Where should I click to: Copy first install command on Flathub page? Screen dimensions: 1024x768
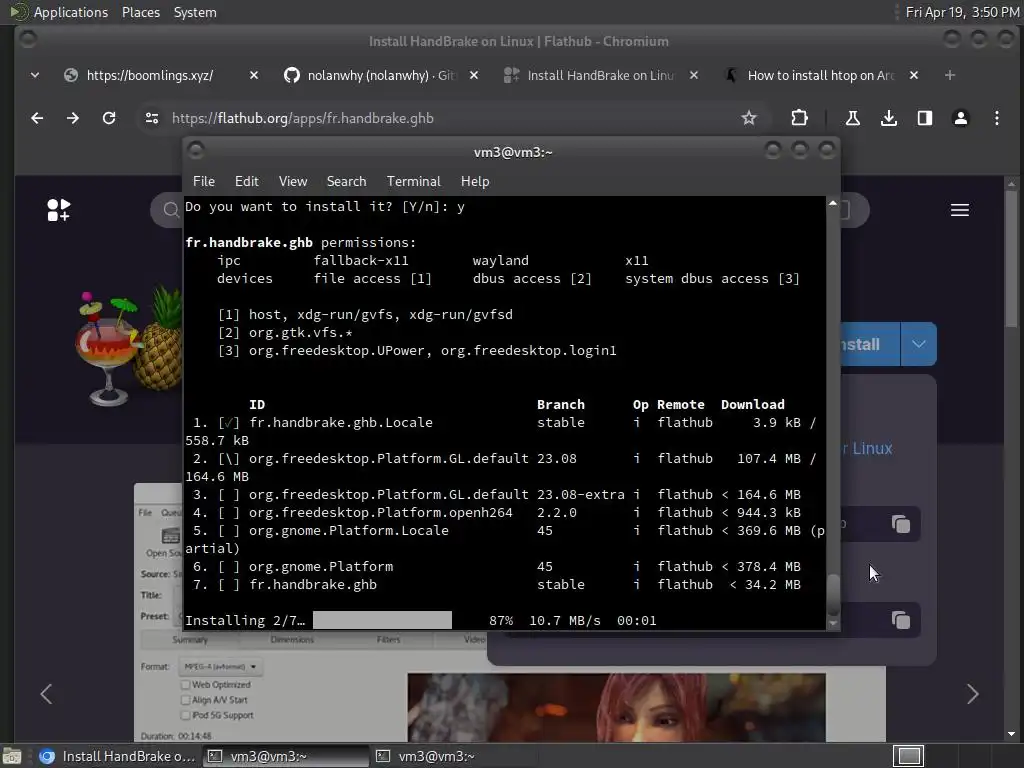[901, 524]
